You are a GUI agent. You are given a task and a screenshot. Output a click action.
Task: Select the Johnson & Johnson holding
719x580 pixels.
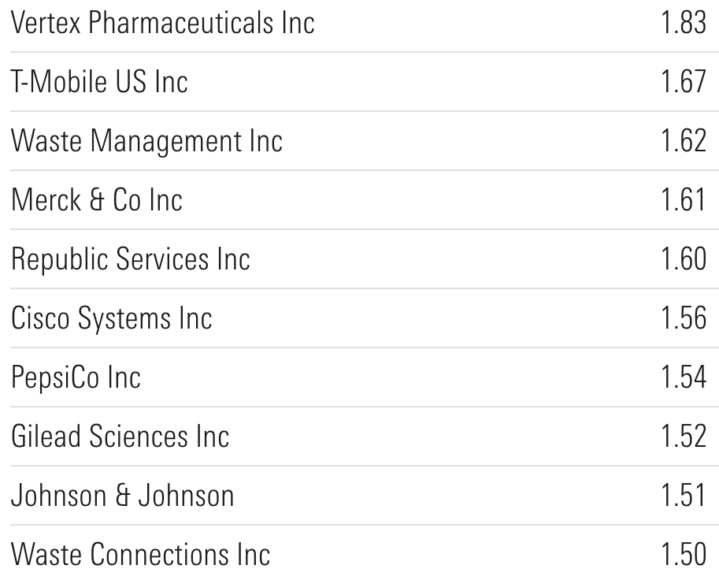[x=122, y=495]
